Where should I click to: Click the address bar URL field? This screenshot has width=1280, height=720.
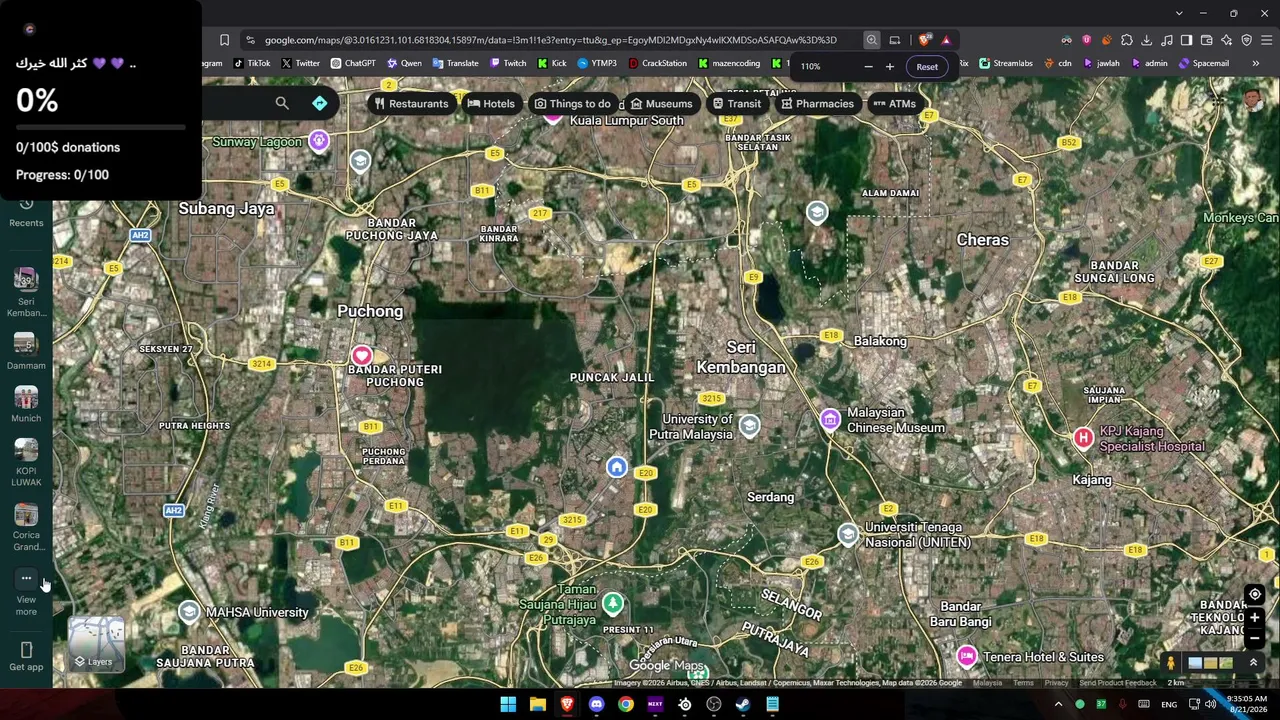551,40
